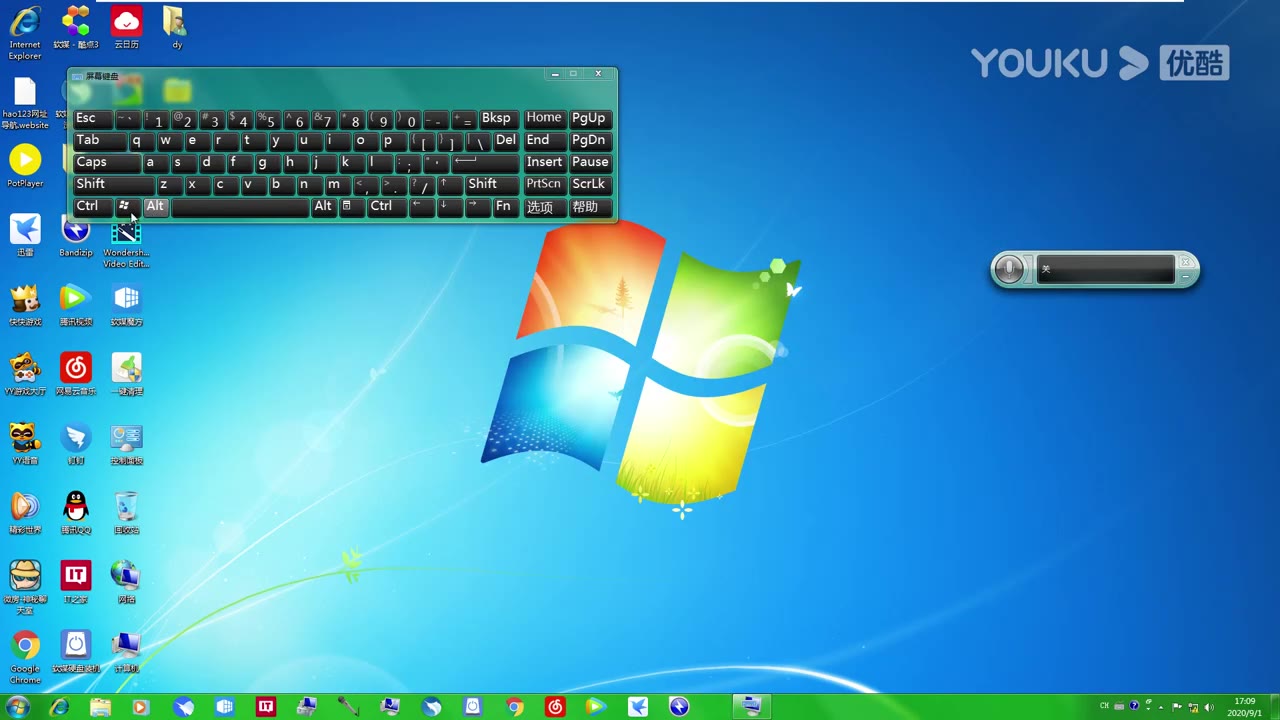Click the CH language indicator in the tray
This screenshot has width=1280, height=720.
coord(1103,706)
